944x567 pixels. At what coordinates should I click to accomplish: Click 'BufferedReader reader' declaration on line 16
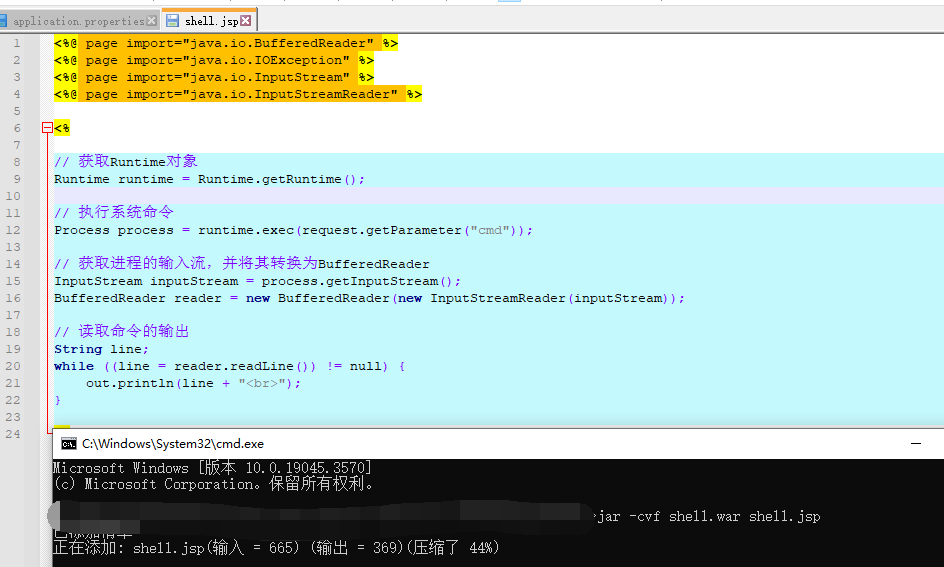[x=138, y=299]
